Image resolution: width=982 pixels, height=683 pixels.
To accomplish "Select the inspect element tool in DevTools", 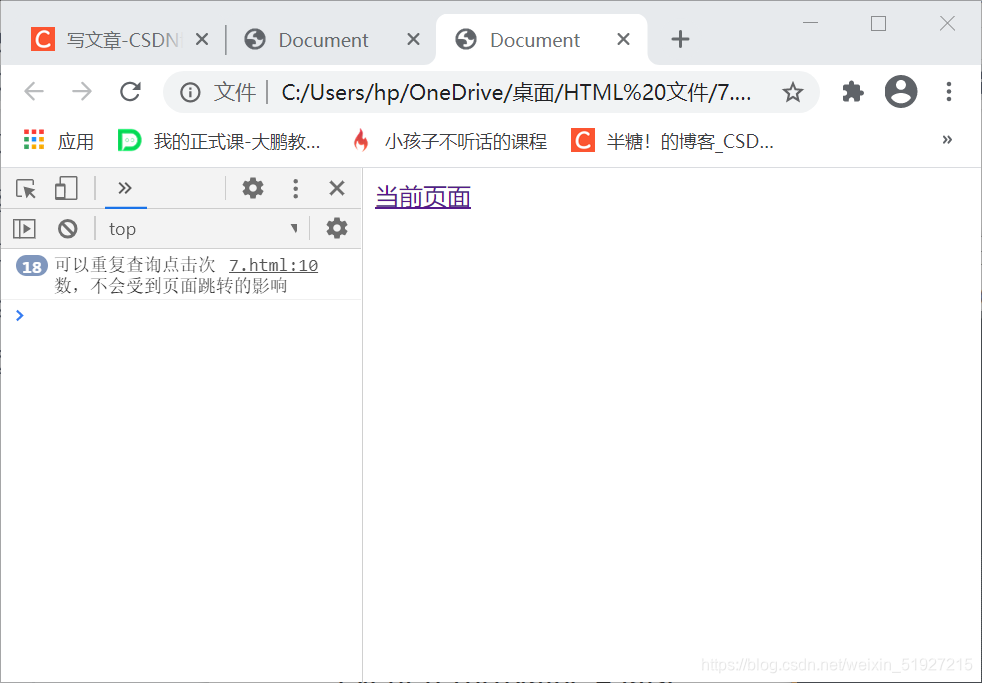I will click(25, 188).
